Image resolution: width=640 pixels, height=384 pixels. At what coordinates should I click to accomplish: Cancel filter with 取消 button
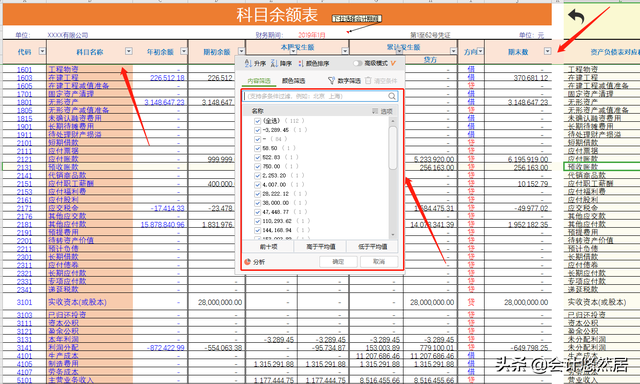(x=379, y=262)
